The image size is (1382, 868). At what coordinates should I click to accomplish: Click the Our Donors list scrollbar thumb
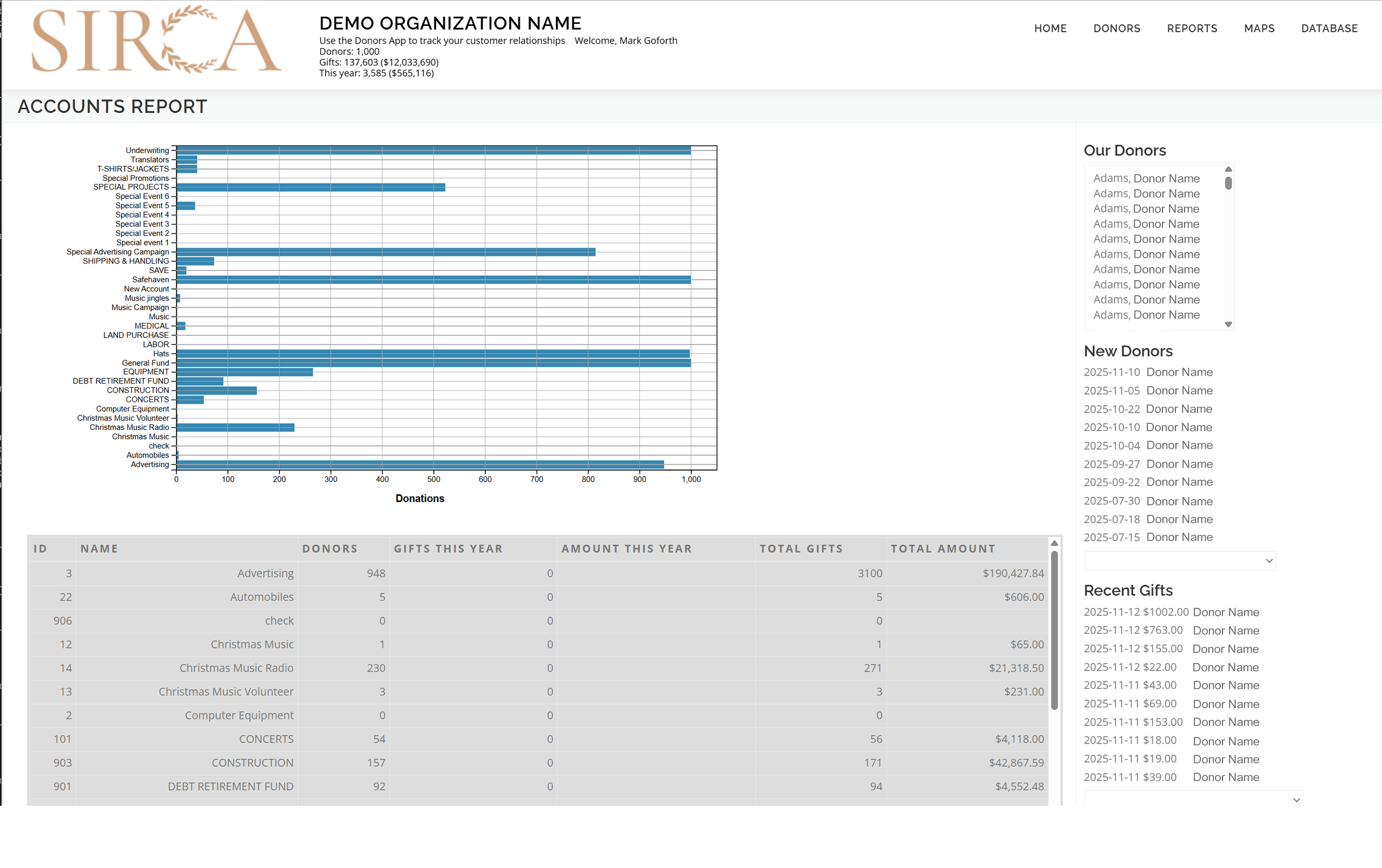coord(1228,183)
